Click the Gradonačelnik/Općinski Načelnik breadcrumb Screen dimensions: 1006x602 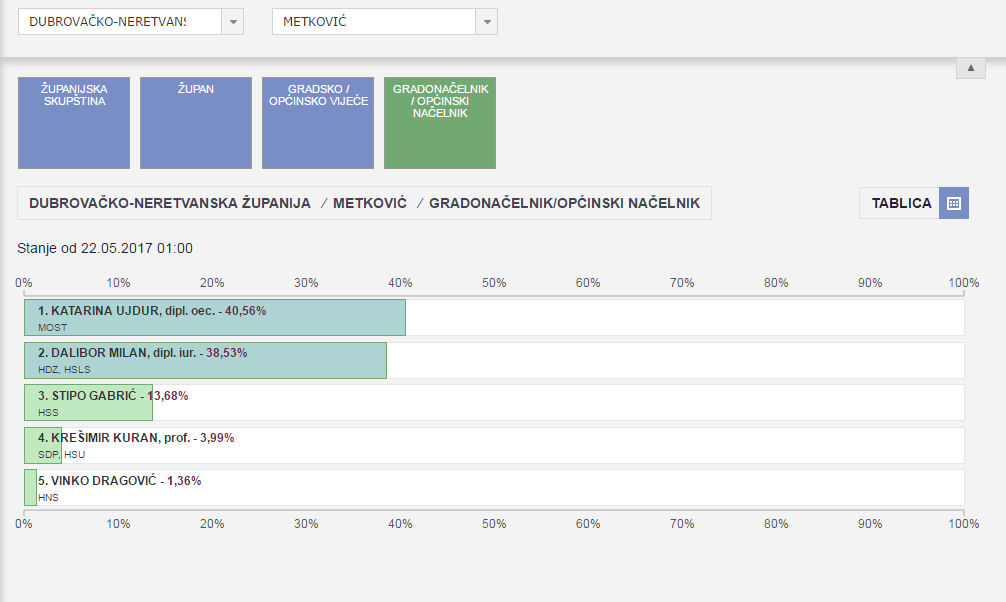pos(564,203)
